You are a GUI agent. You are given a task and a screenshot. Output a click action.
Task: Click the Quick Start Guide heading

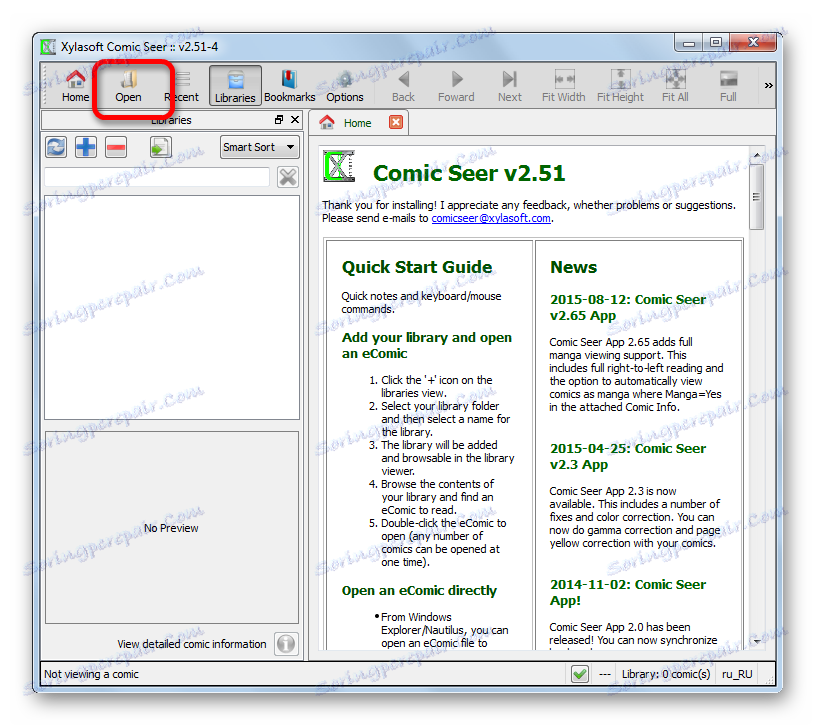417,267
